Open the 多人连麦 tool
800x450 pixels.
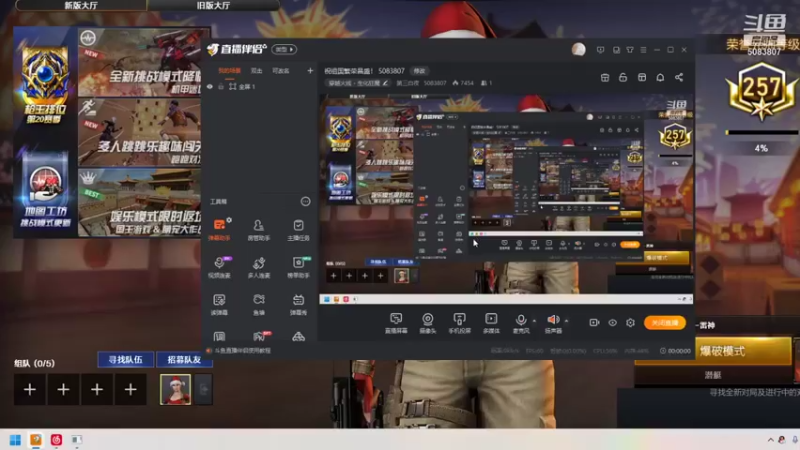259,267
